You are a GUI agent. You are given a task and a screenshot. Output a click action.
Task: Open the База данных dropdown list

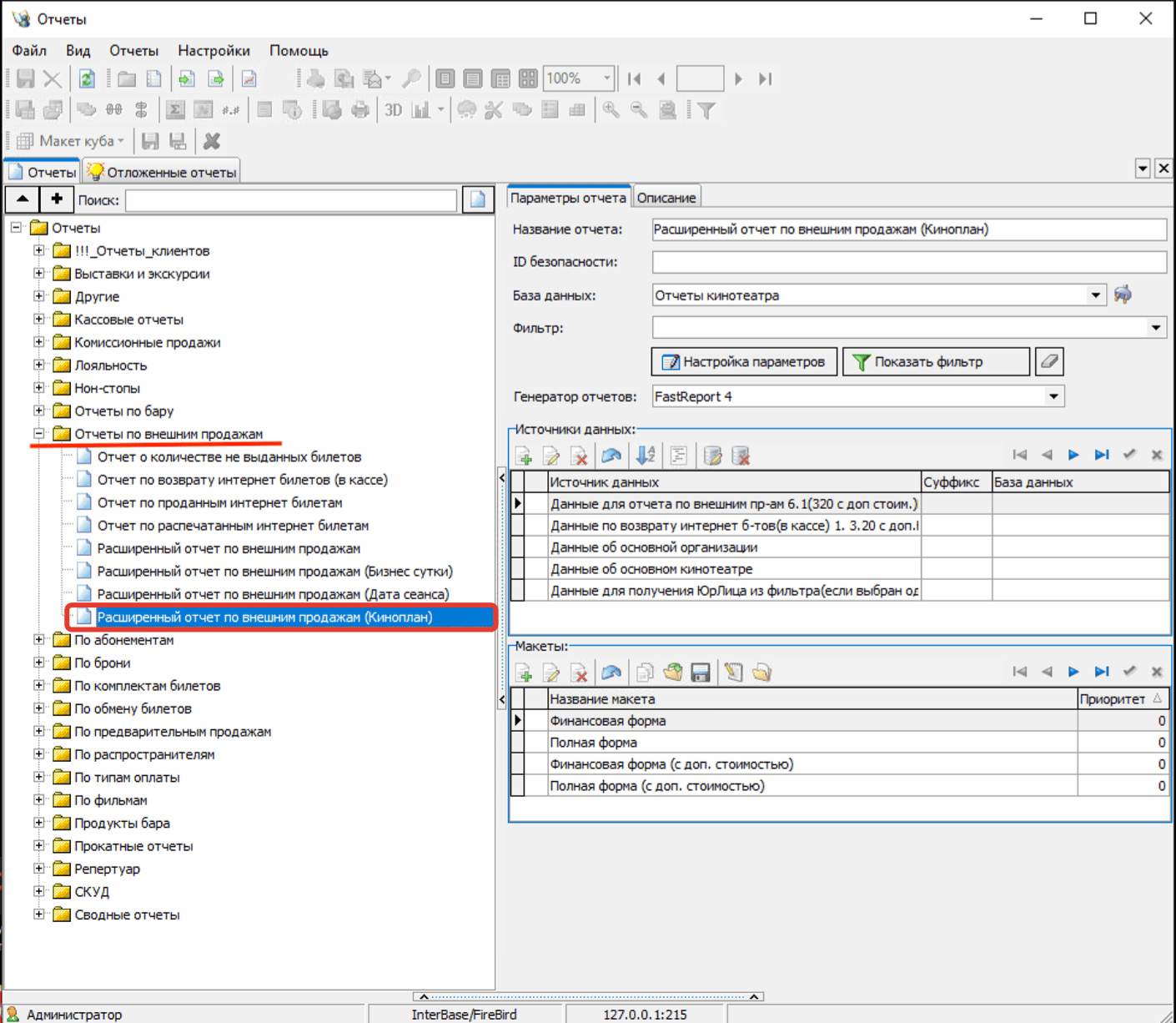(x=1095, y=295)
